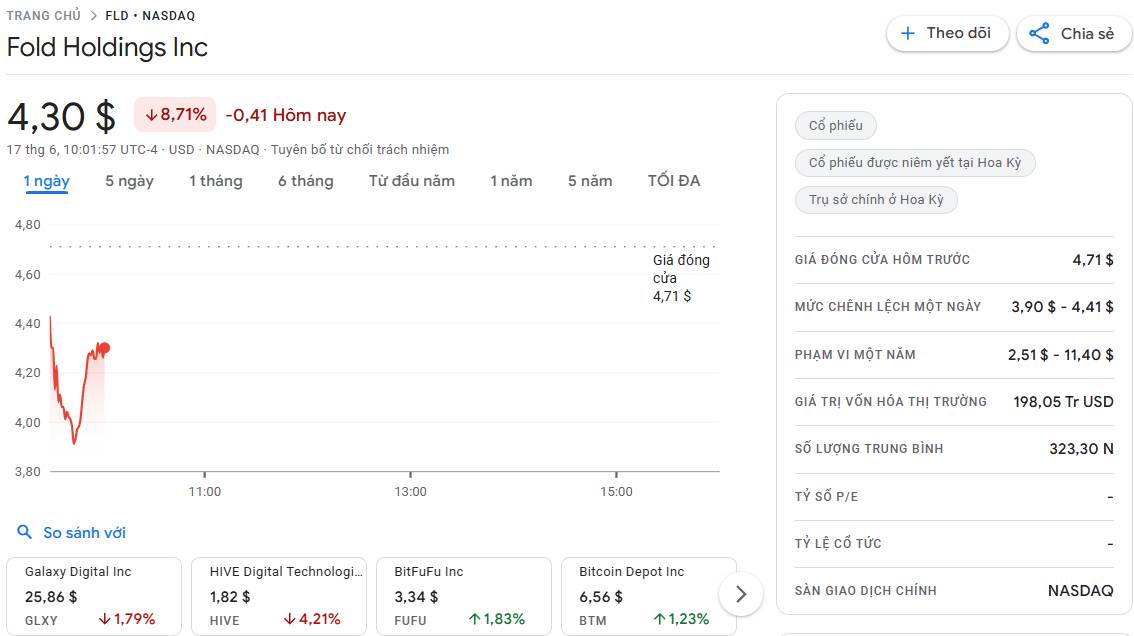Click the TỶ LỆ CỔ TỨC row label
Viewport: 1134px width, 636px height.
click(838, 543)
